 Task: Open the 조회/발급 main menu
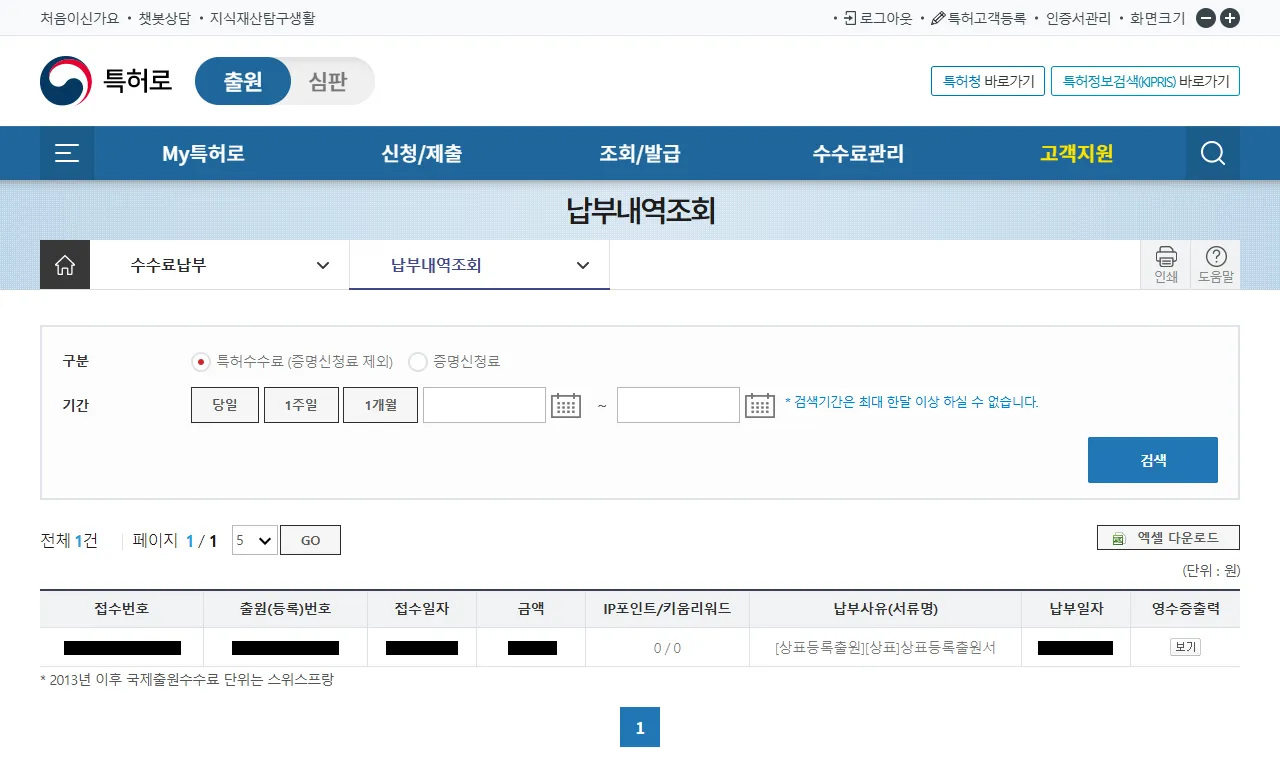pyautogui.click(x=640, y=153)
